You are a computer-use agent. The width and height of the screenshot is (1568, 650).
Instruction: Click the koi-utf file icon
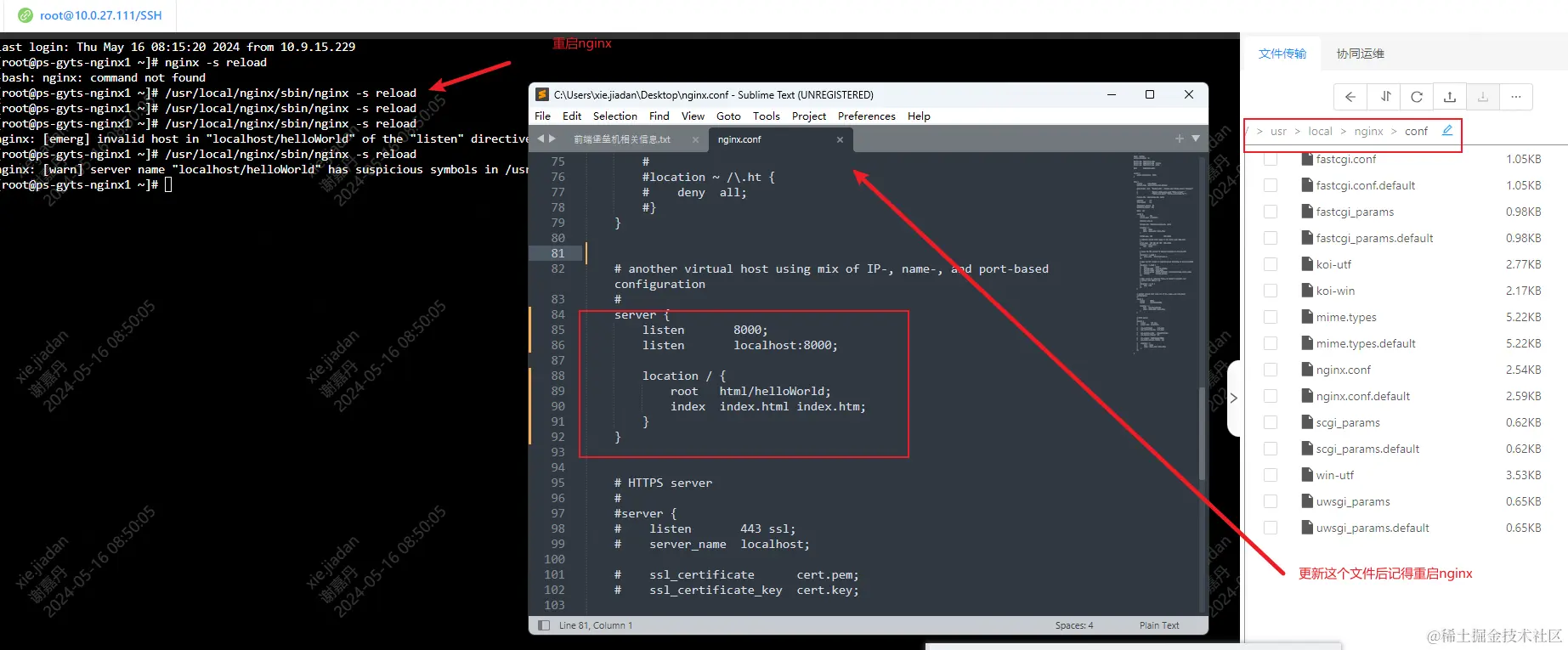[x=1308, y=264]
